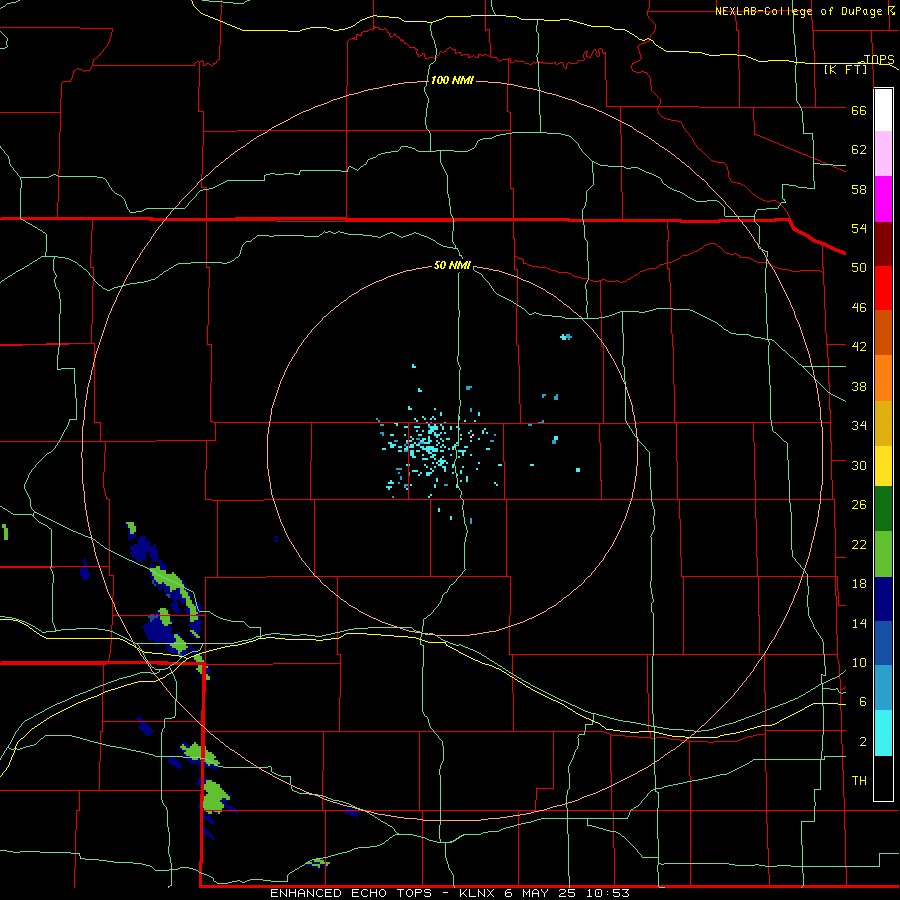
Task: Select the bright red legend swatch
Action: pos(883,288)
